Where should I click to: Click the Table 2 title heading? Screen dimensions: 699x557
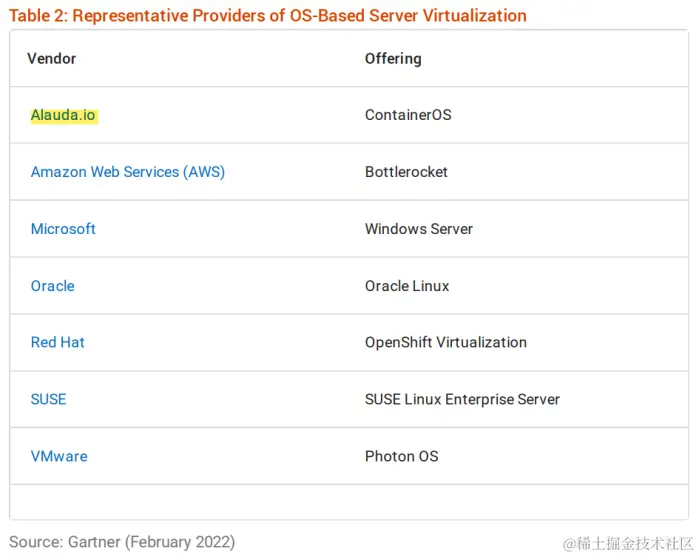click(x=267, y=16)
